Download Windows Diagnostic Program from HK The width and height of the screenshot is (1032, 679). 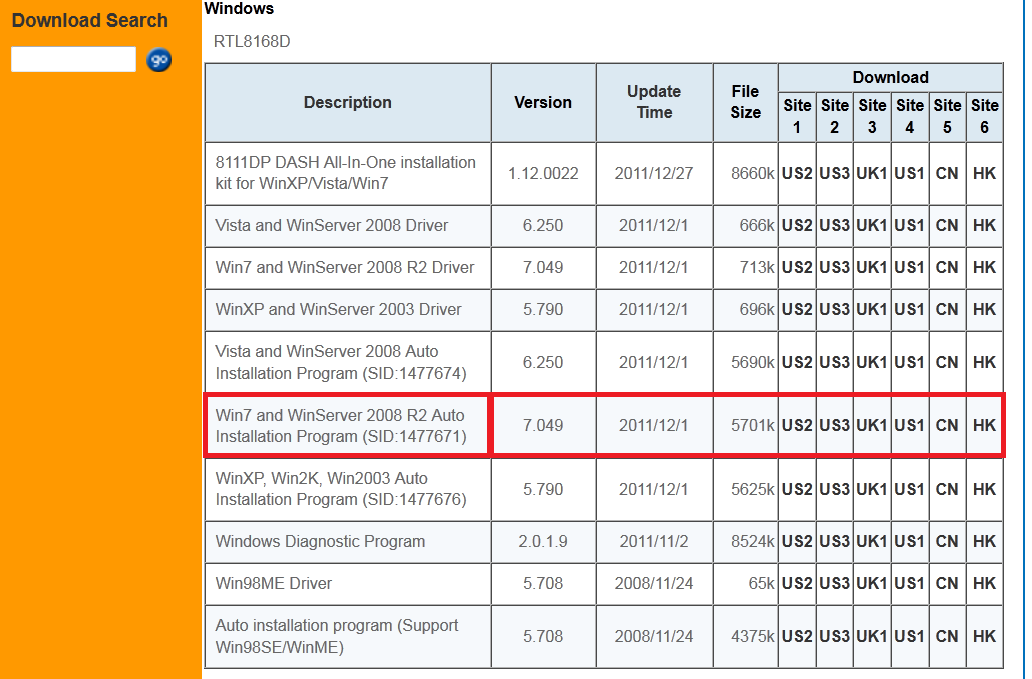click(x=985, y=541)
